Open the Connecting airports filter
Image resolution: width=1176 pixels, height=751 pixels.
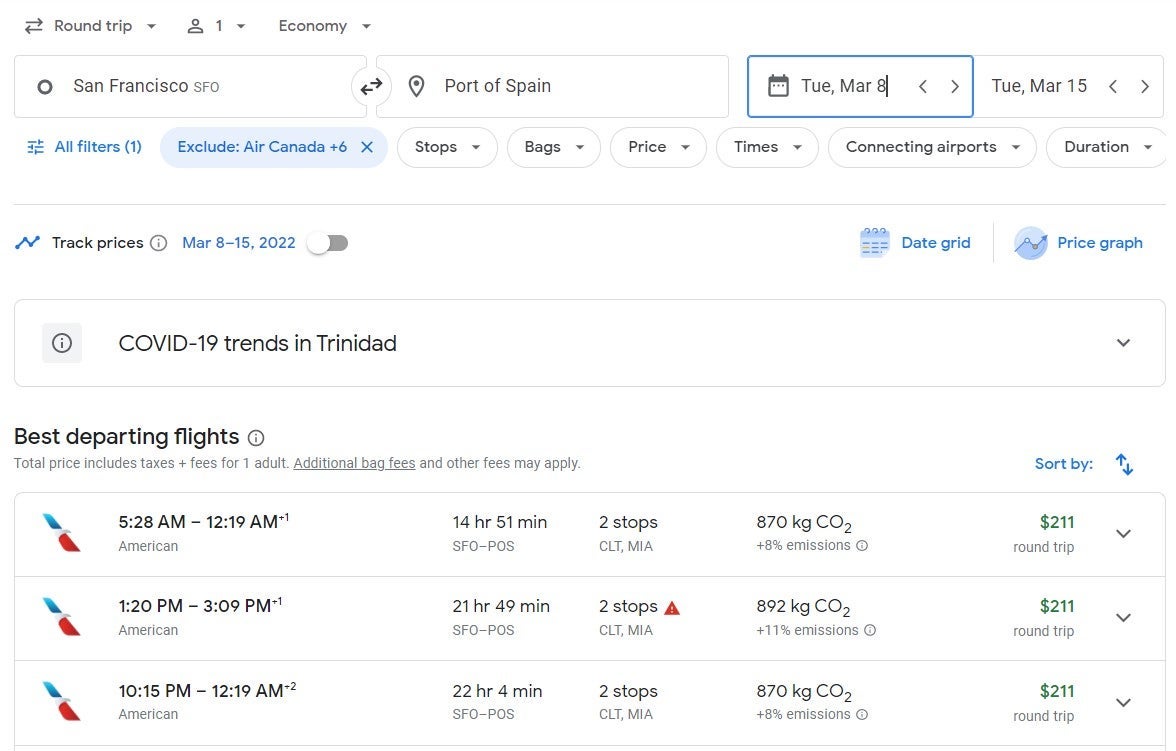click(931, 147)
